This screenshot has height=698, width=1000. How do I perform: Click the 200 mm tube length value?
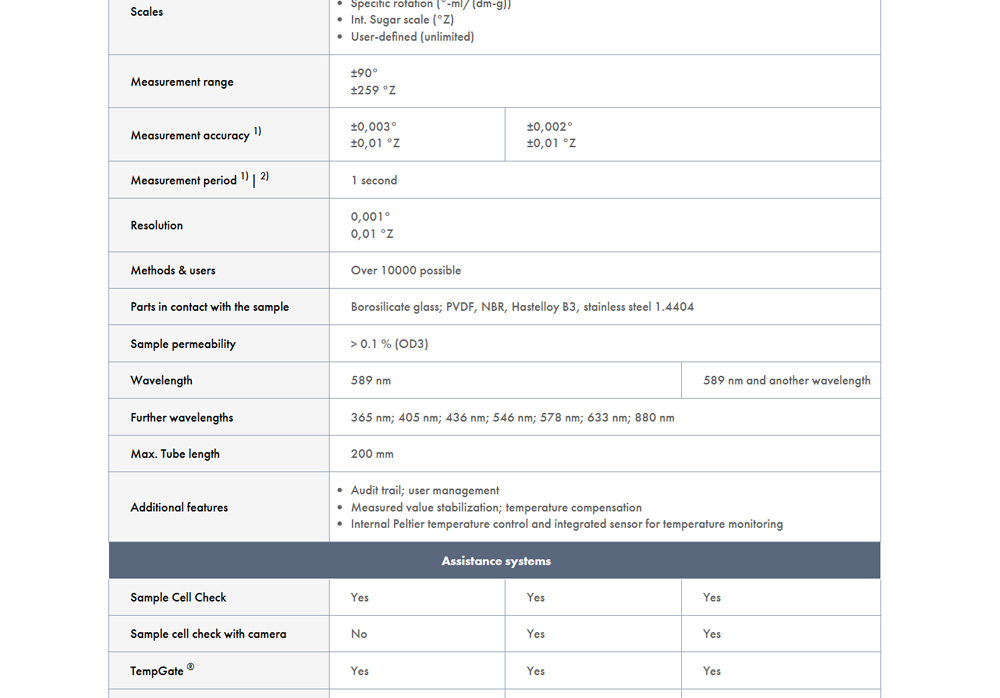pyautogui.click(x=372, y=454)
